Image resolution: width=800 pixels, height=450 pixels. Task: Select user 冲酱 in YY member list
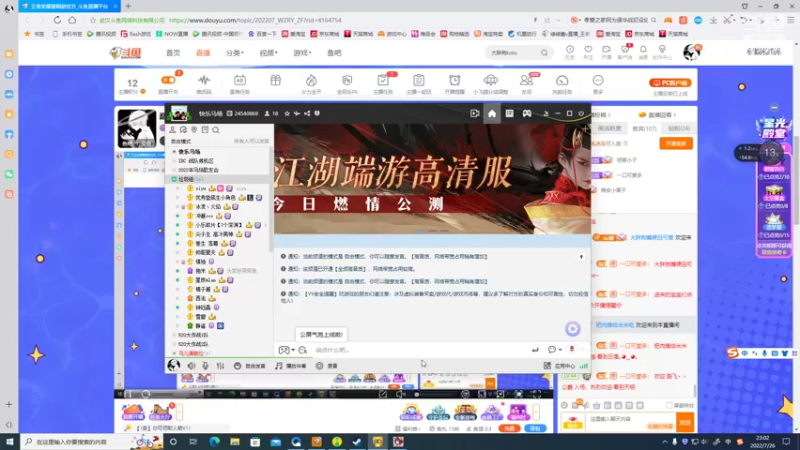coord(204,216)
